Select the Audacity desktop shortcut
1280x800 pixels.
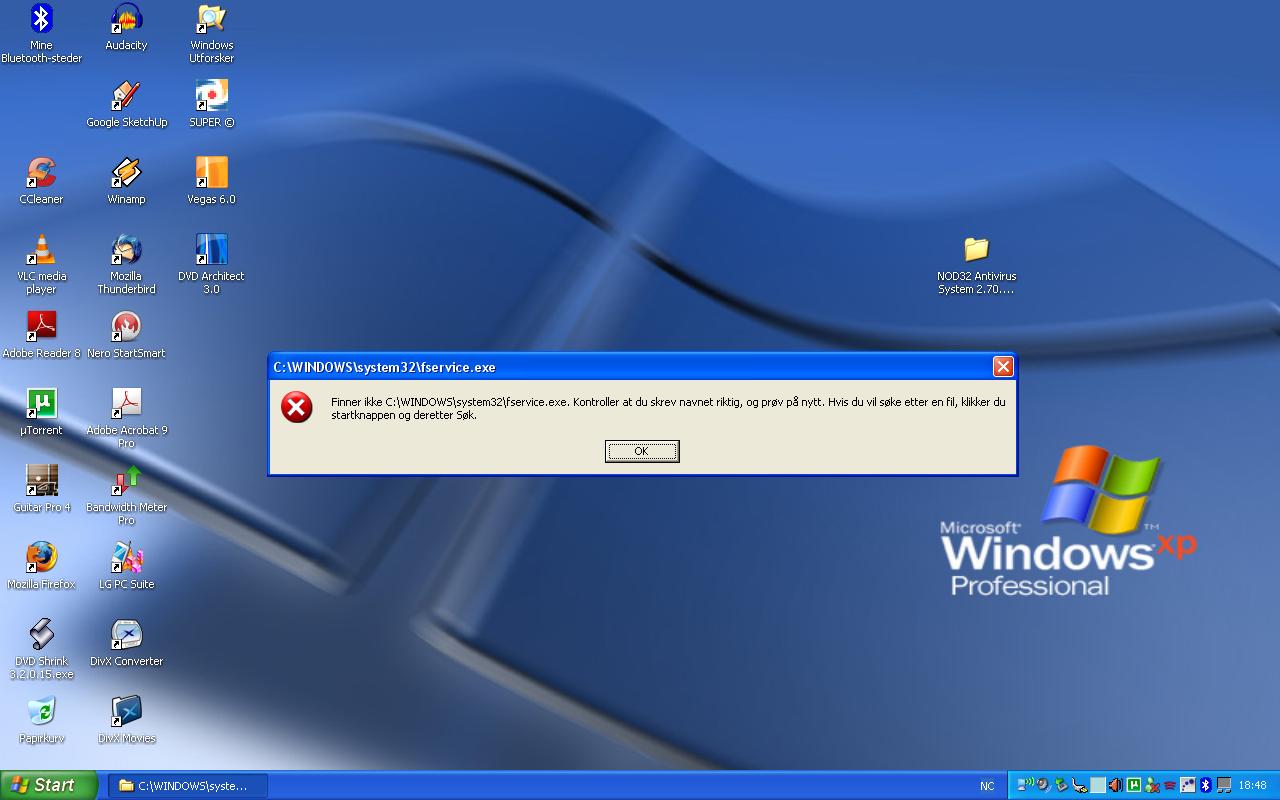pos(126,27)
